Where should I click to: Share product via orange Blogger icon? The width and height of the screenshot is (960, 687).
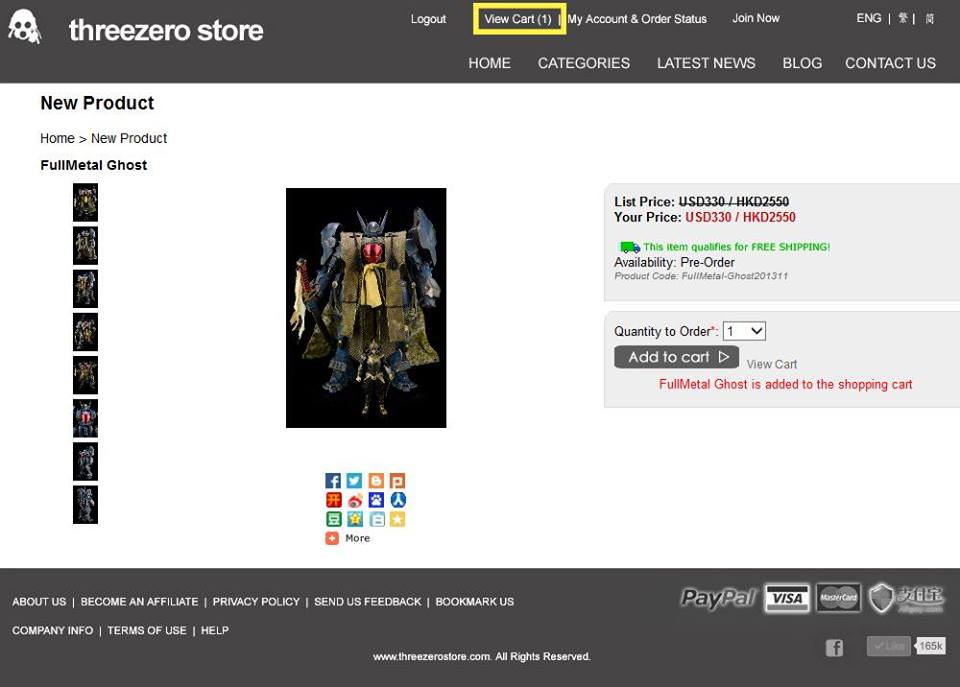(376, 481)
